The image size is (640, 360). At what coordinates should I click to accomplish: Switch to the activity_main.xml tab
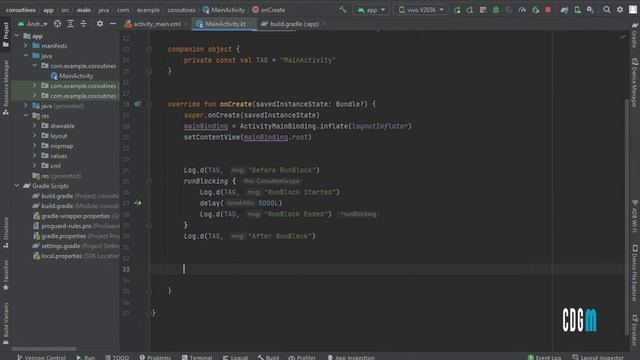(x=156, y=24)
